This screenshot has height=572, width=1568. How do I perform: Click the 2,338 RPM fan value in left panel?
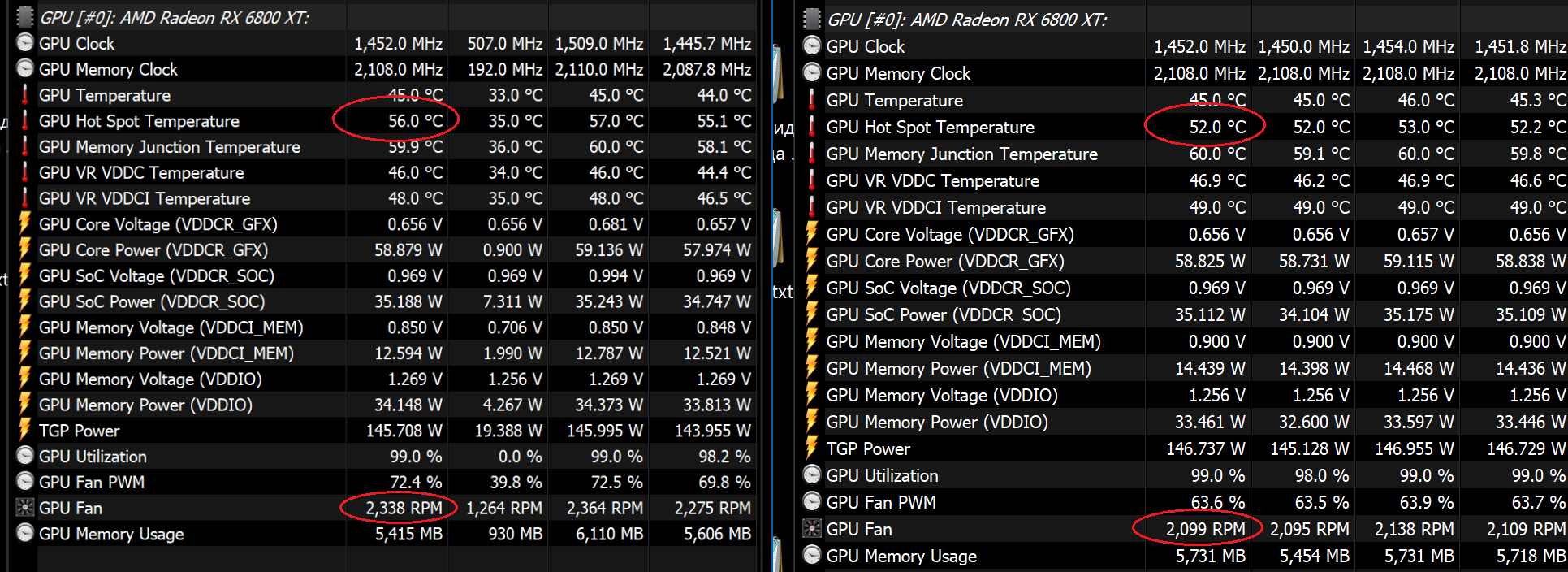pos(404,508)
